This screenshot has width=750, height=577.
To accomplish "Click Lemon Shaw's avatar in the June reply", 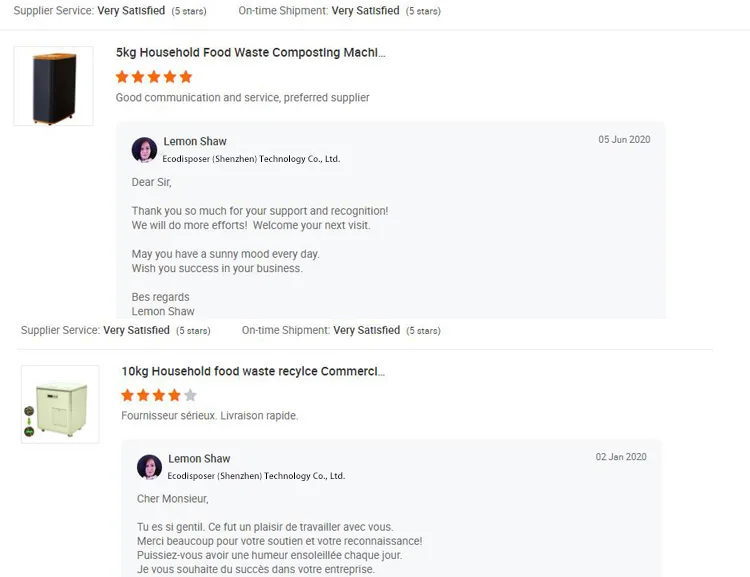I will tap(145, 150).
